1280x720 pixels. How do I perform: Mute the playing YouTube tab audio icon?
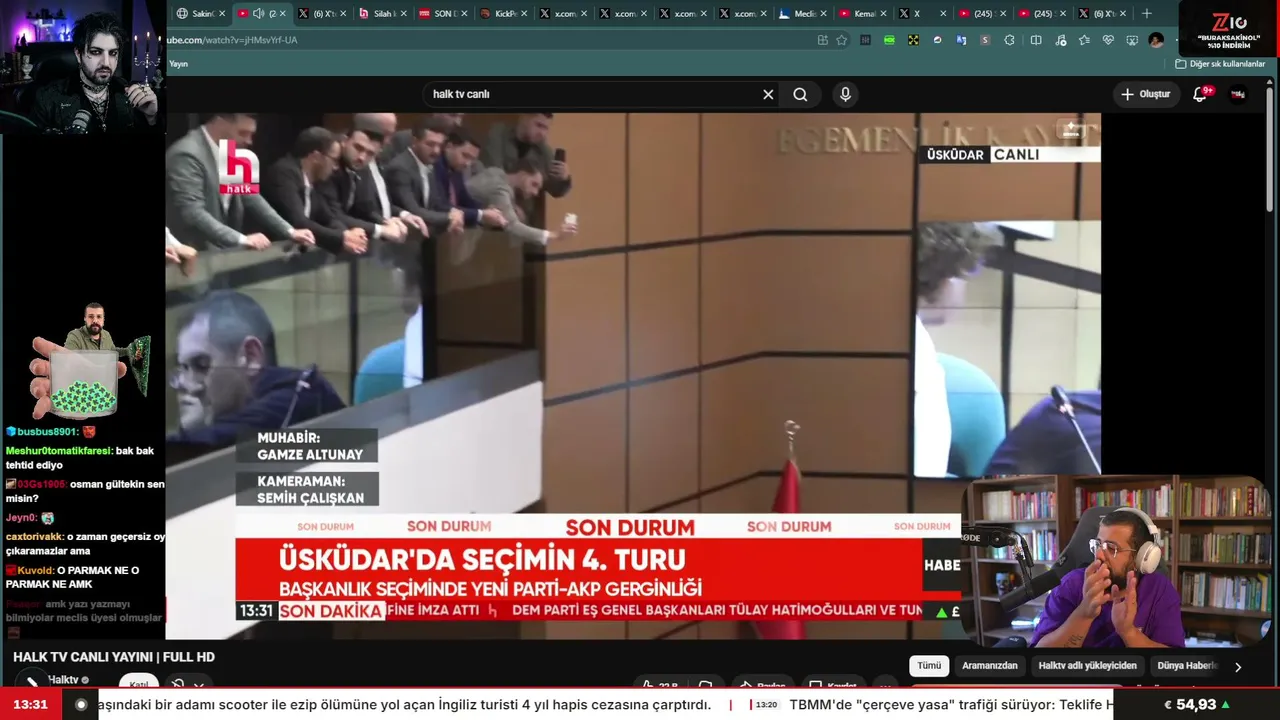tap(259, 14)
